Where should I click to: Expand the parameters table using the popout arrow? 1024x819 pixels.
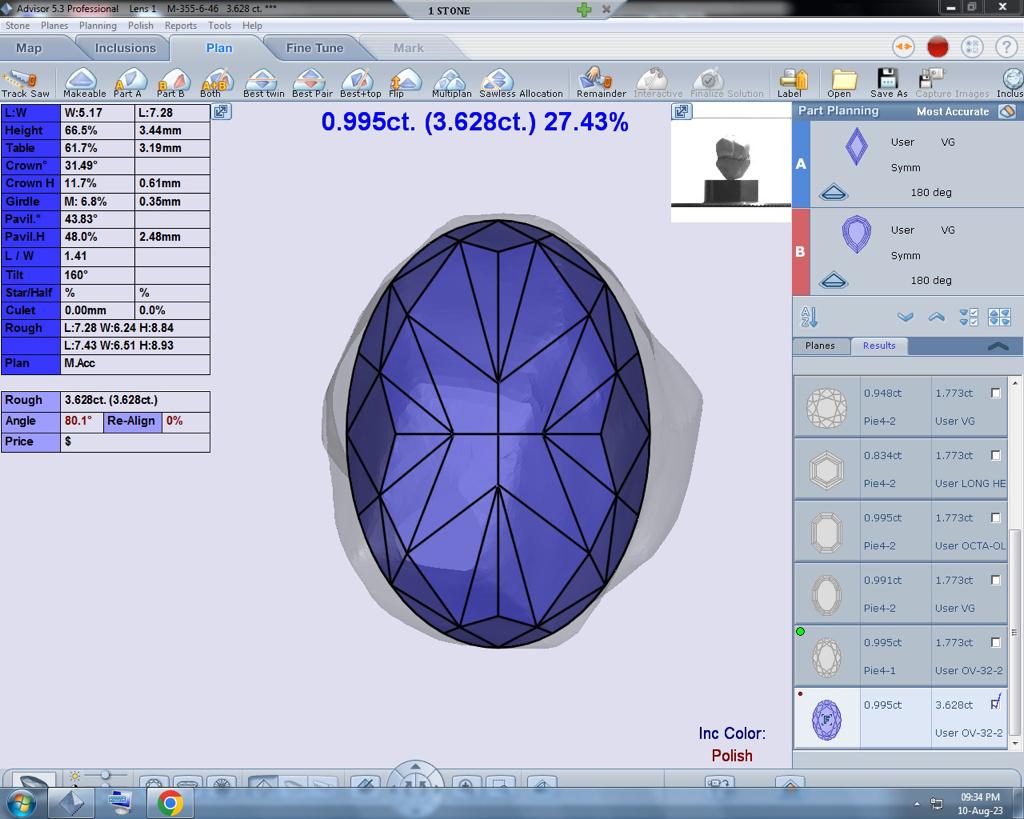pos(222,112)
